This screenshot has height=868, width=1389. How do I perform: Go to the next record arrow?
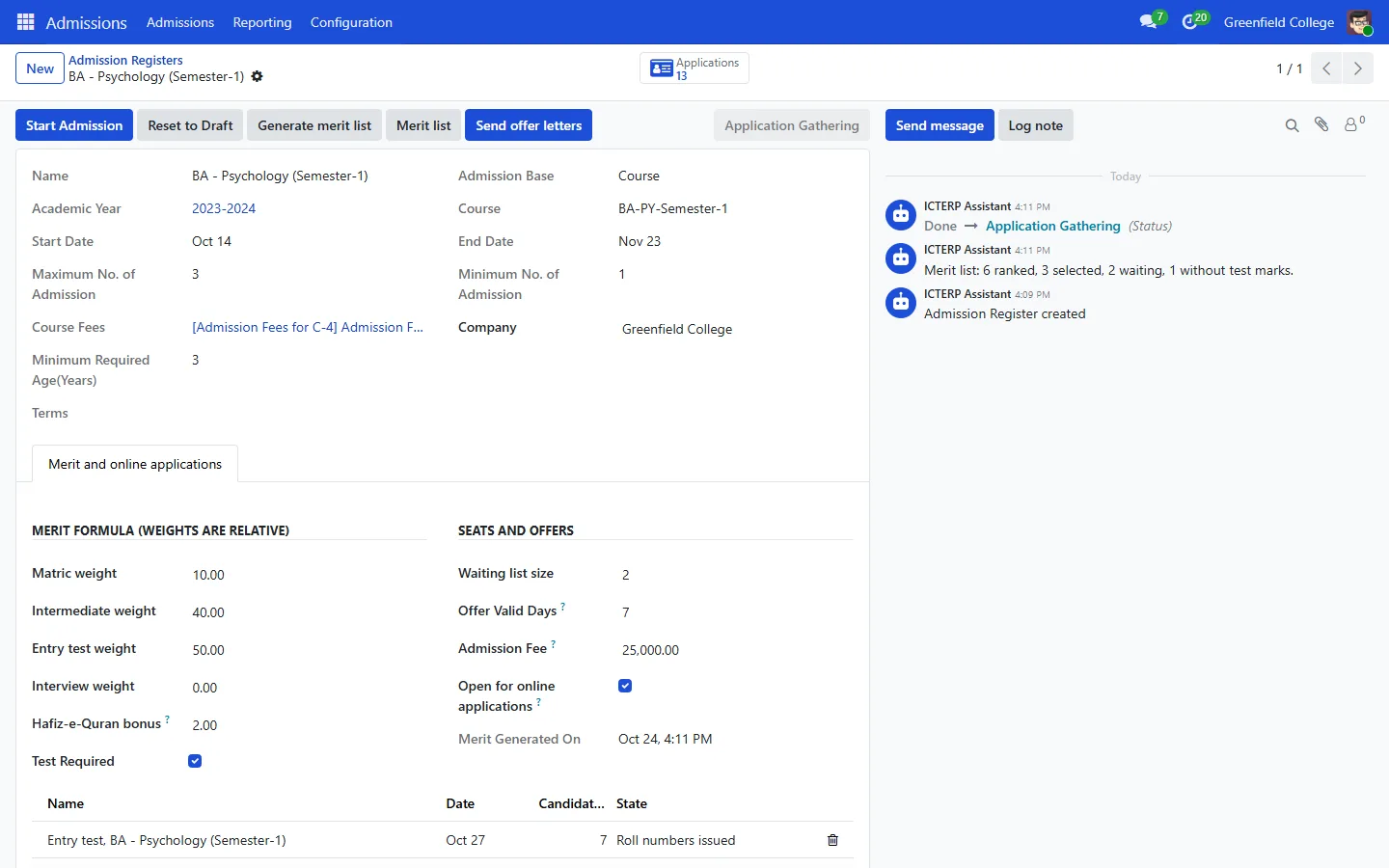point(1358,68)
